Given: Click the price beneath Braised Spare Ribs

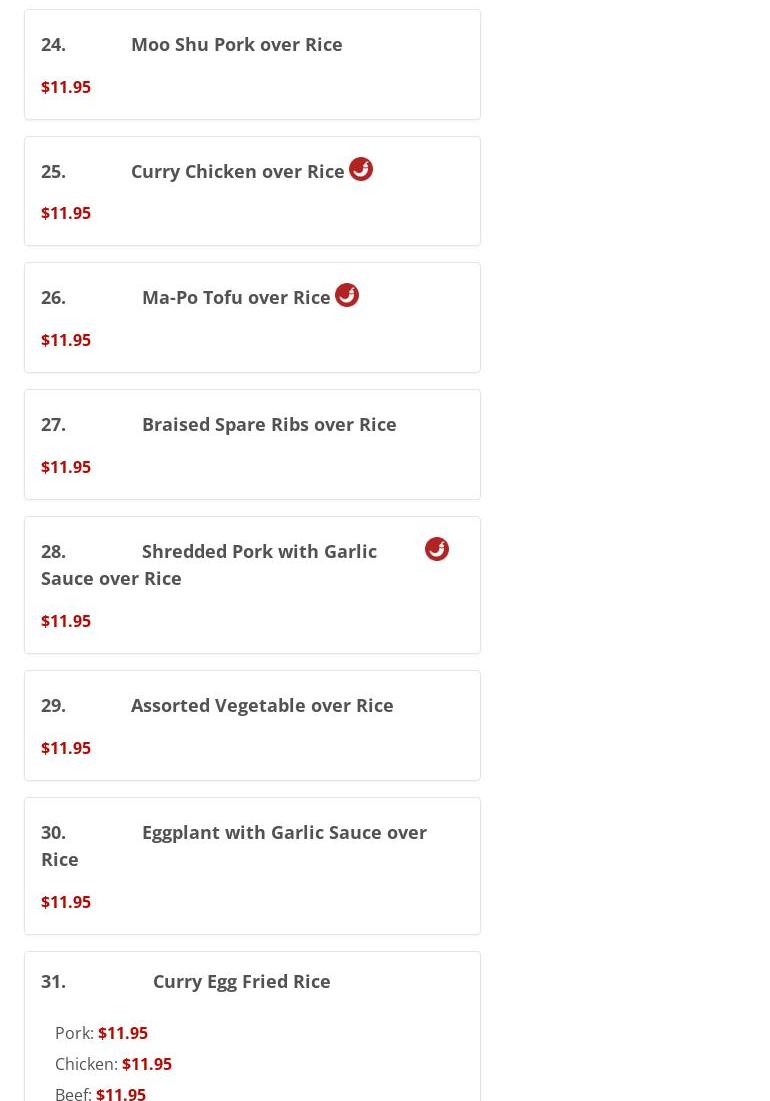Looking at the screenshot, I should 66,467.
